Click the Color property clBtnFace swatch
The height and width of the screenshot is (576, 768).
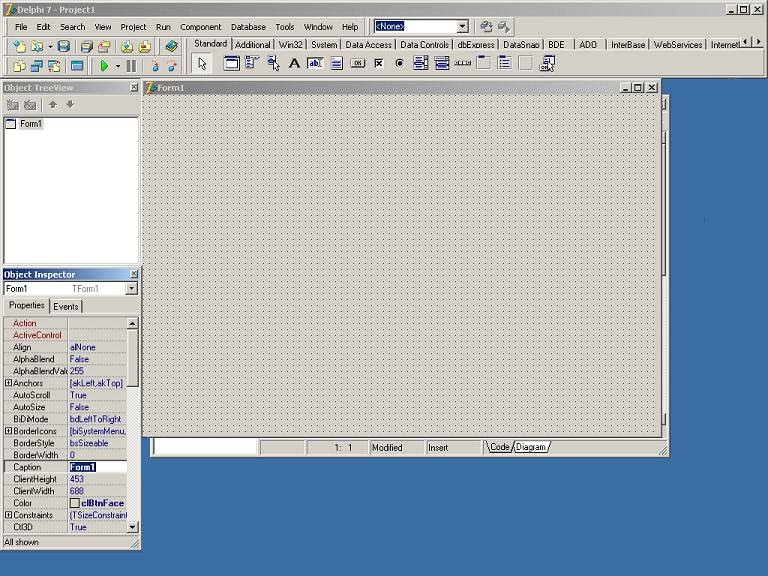click(75, 503)
